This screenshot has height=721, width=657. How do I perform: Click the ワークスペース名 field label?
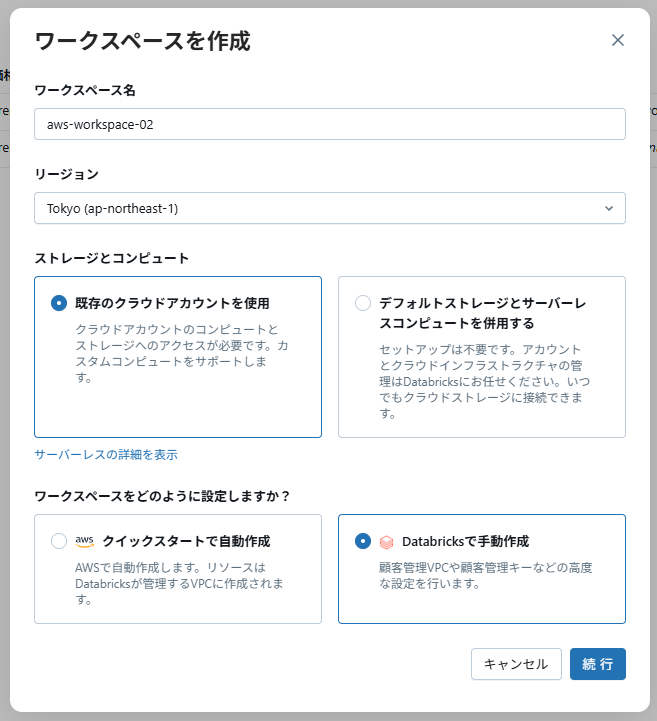(x=85, y=90)
